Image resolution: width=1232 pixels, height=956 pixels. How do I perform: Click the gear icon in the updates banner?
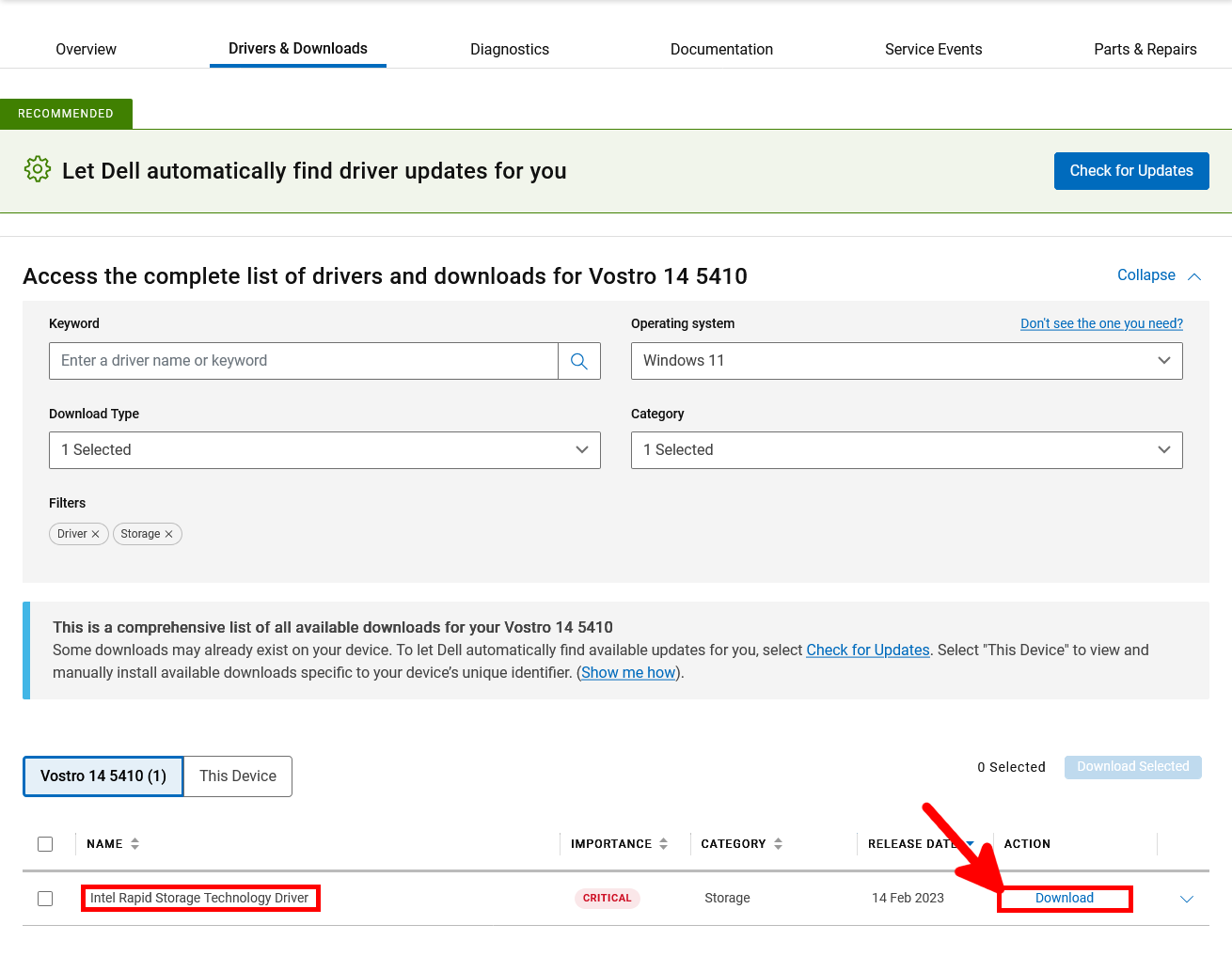click(37, 170)
